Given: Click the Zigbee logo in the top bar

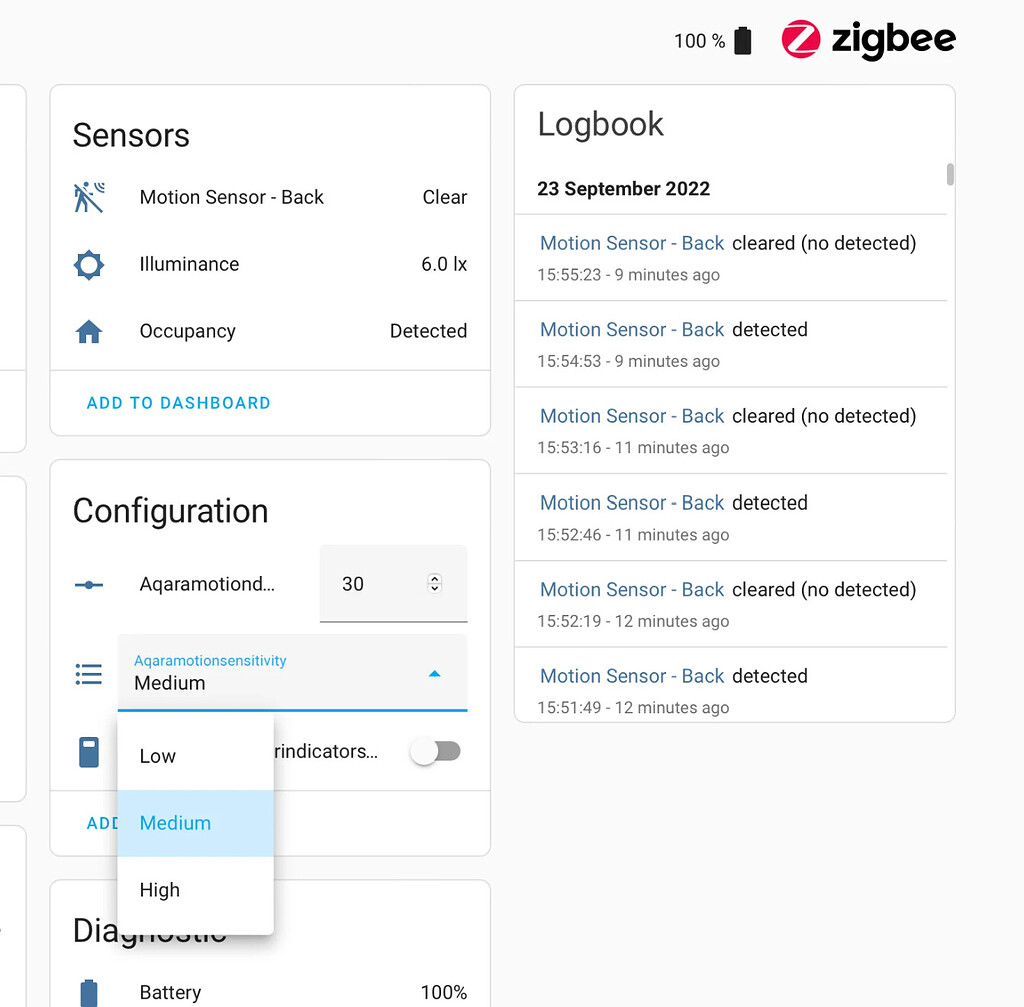Looking at the screenshot, I should (x=868, y=40).
